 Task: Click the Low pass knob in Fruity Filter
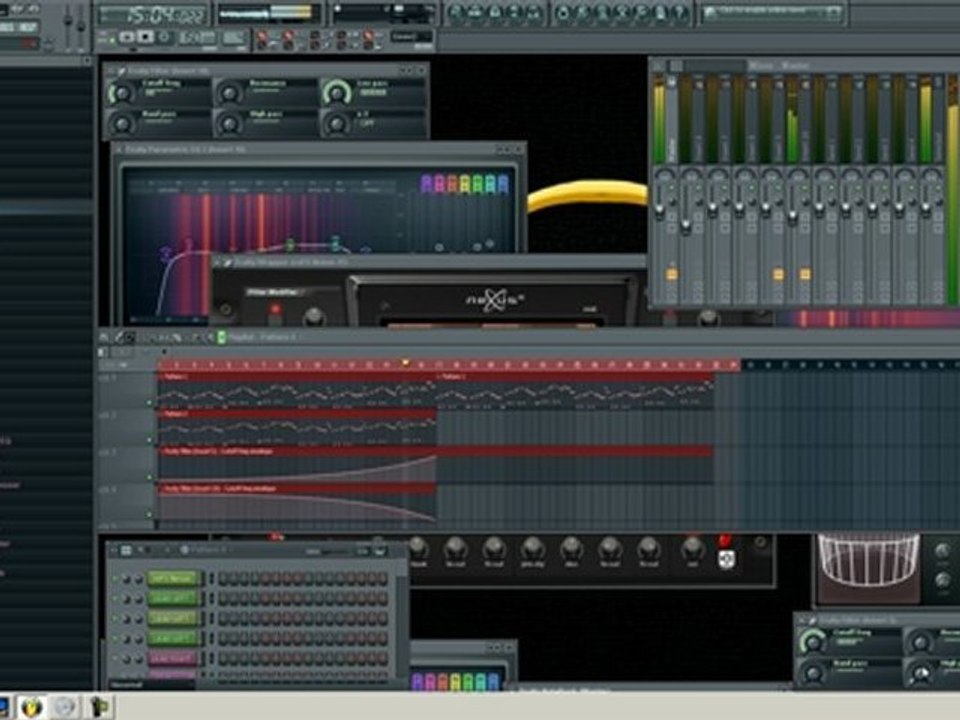point(337,93)
